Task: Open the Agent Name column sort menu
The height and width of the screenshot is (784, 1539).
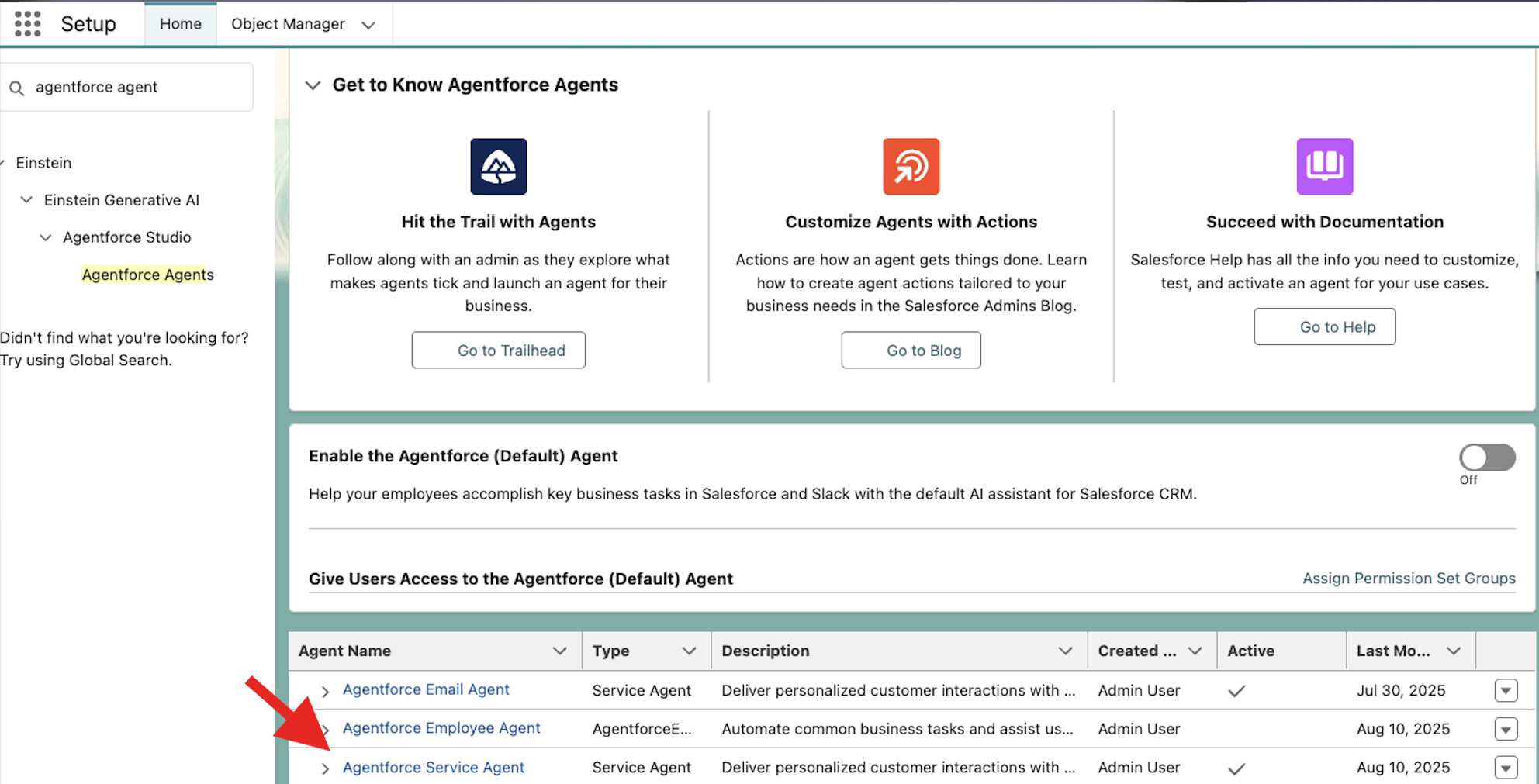Action: [x=559, y=651]
